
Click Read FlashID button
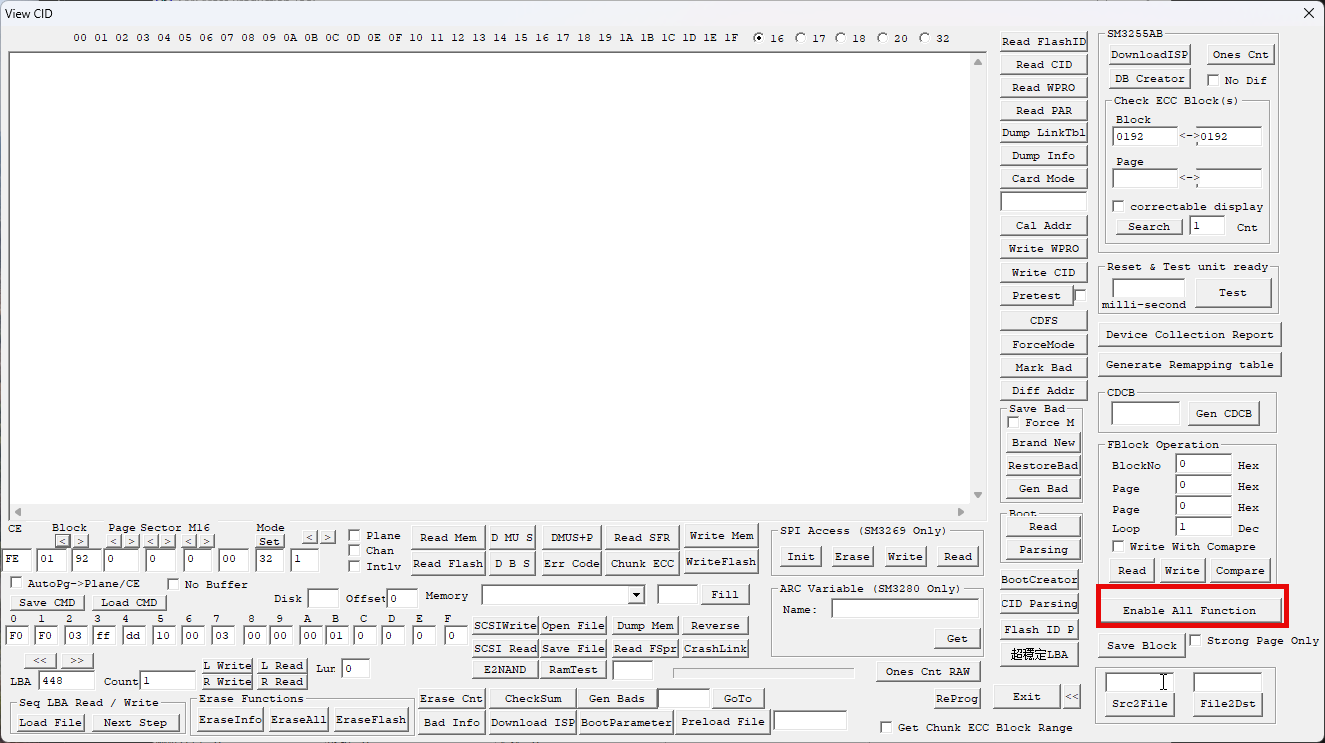click(1043, 42)
